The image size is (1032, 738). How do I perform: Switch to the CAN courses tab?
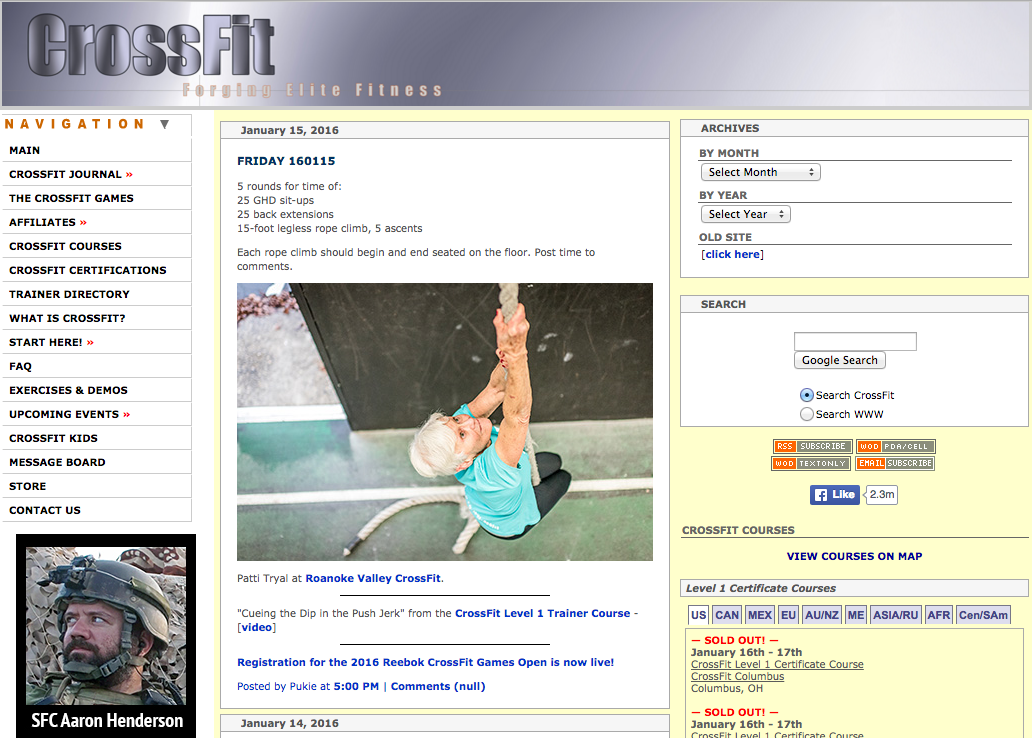727,615
